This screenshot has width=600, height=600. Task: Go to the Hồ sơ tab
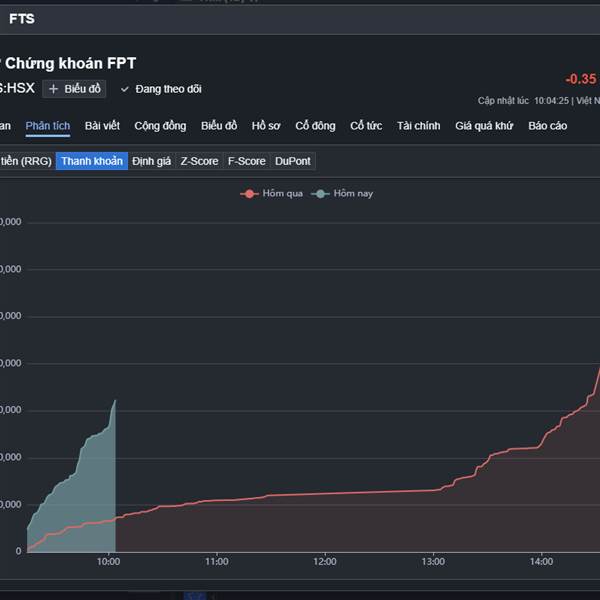click(x=266, y=126)
